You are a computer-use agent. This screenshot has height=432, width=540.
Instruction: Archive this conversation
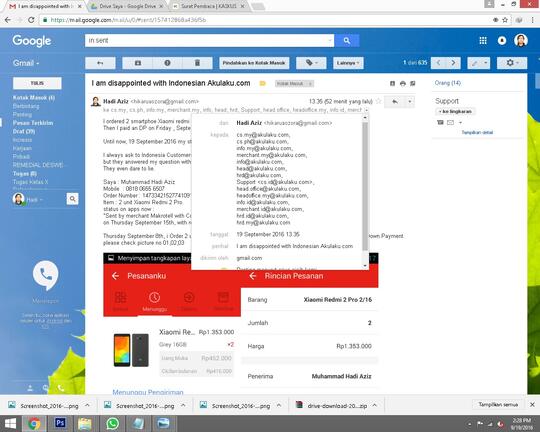tap(138, 63)
